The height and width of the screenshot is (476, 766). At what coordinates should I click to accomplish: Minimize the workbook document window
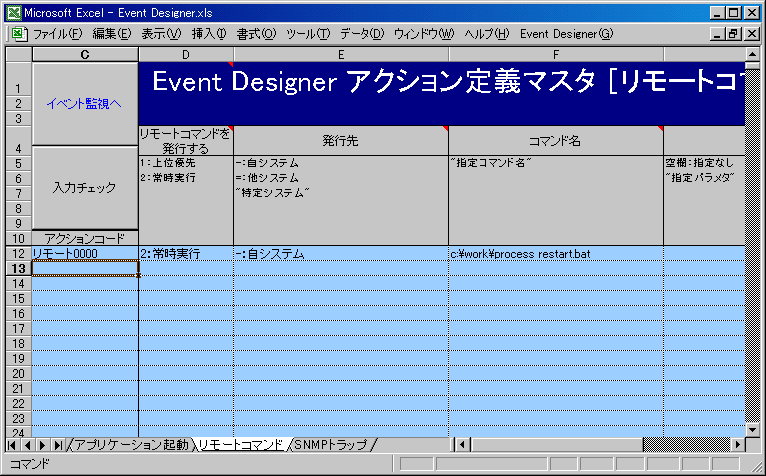tap(717, 34)
